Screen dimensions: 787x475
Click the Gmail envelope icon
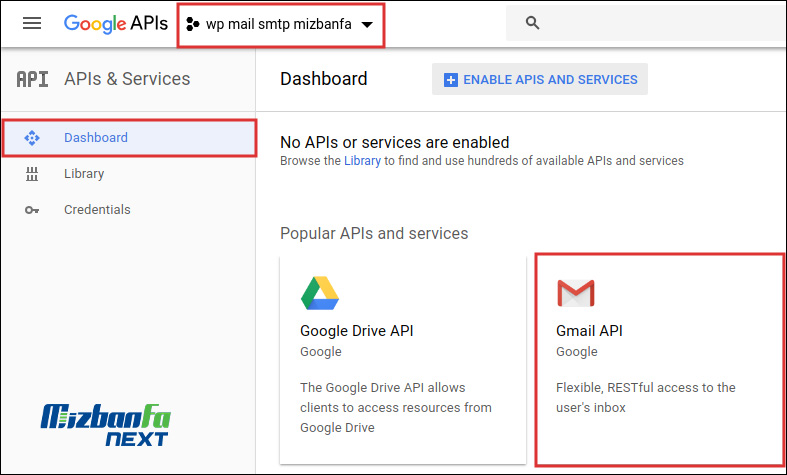click(x=575, y=293)
